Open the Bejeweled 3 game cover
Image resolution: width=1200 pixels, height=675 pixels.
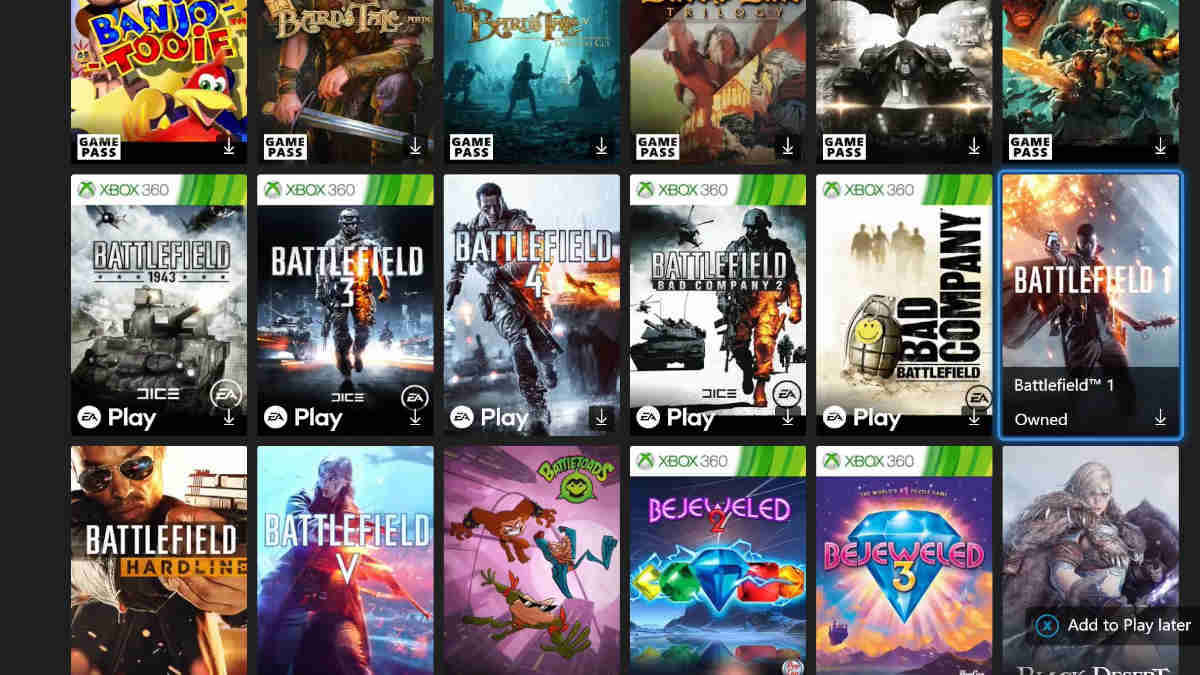tap(904, 560)
